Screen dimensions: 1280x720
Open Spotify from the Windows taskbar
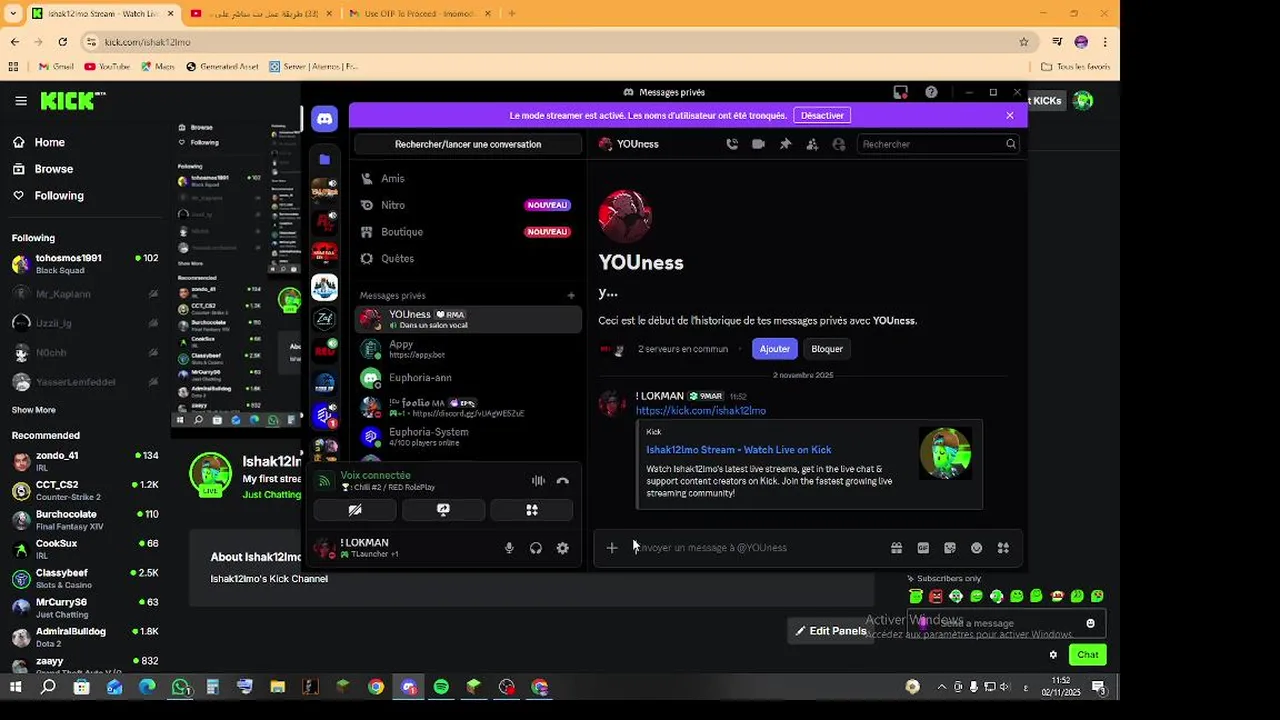click(x=441, y=687)
